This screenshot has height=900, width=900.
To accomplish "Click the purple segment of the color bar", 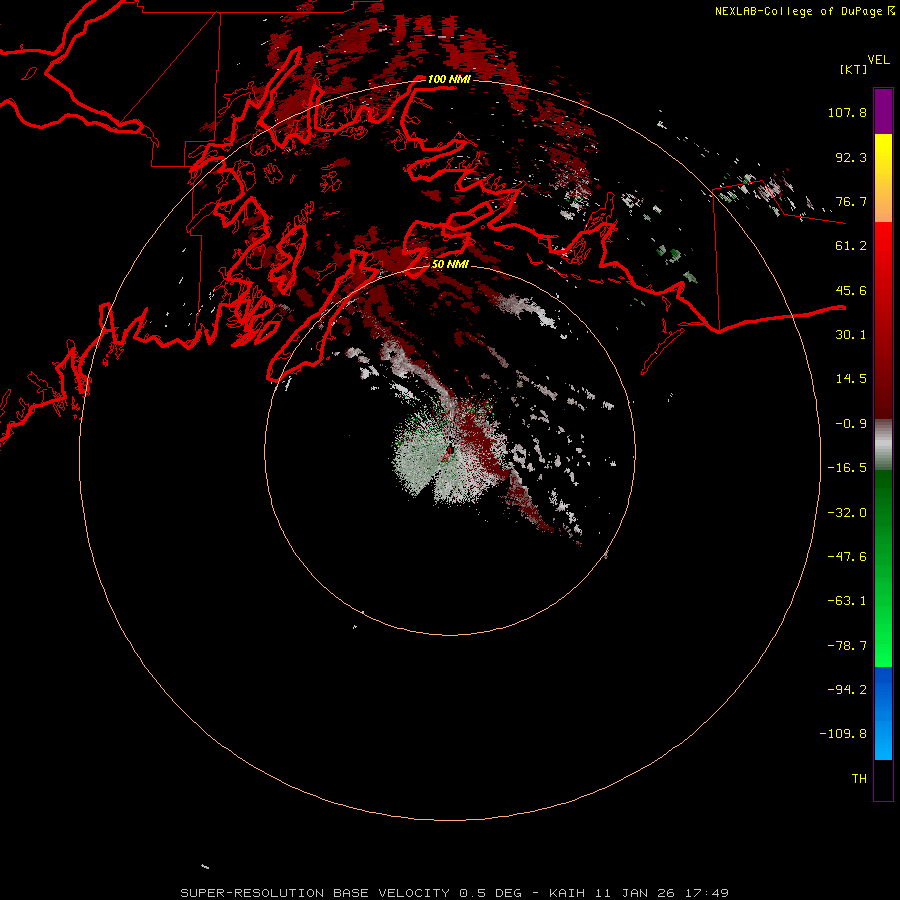I will pyautogui.click(x=883, y=111).
